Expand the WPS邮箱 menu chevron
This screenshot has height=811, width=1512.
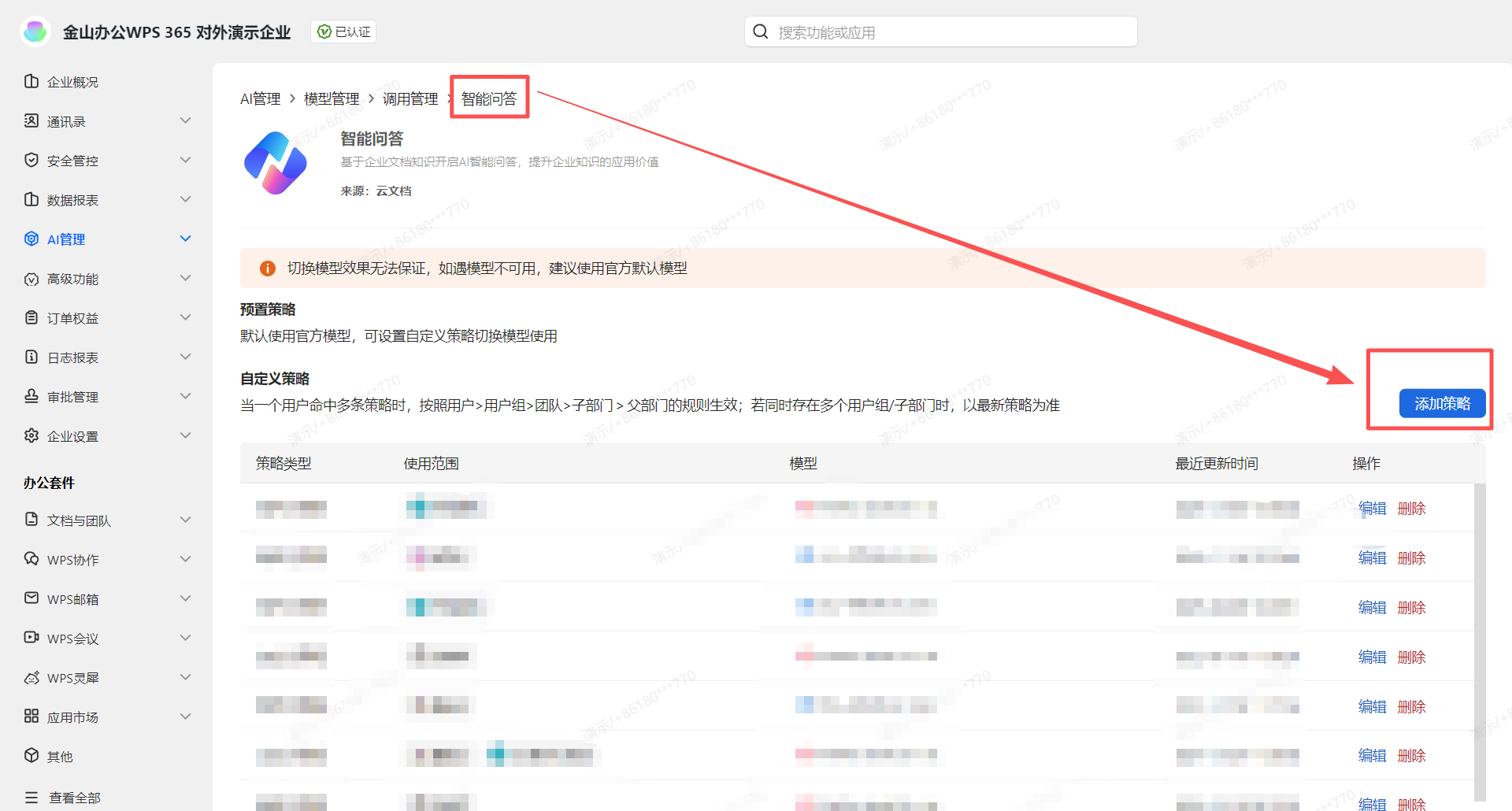pos(186,598)
